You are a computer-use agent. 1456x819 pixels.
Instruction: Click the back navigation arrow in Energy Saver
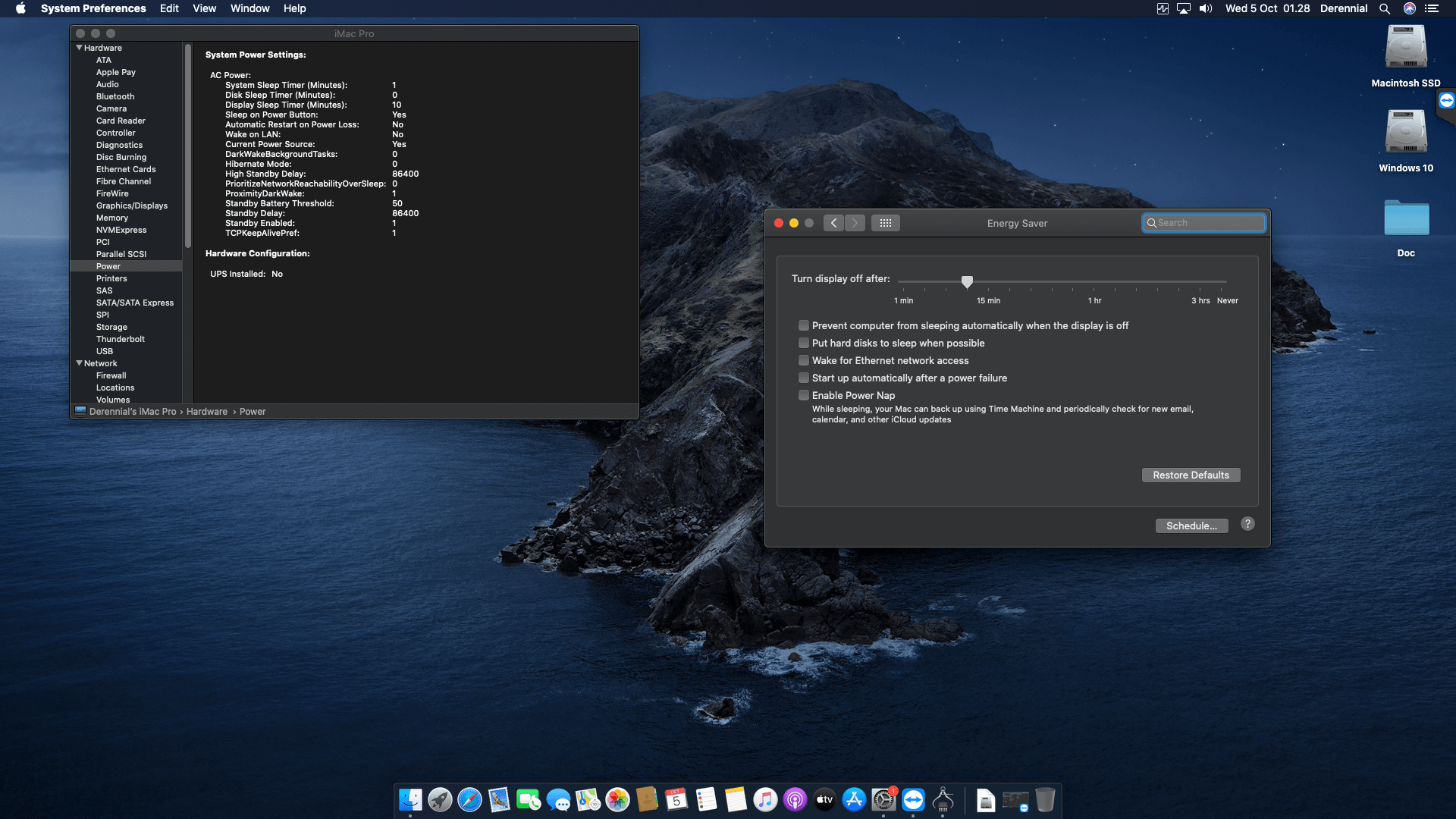click(833, 222)
